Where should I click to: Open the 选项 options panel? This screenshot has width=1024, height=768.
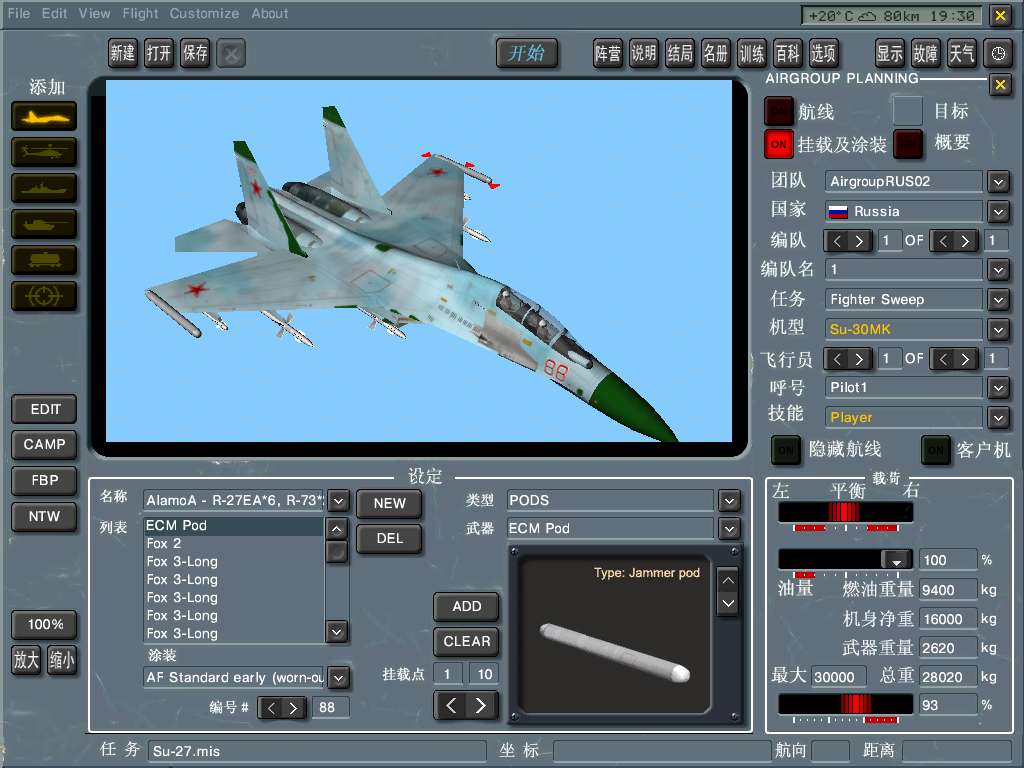coord(824,53)
